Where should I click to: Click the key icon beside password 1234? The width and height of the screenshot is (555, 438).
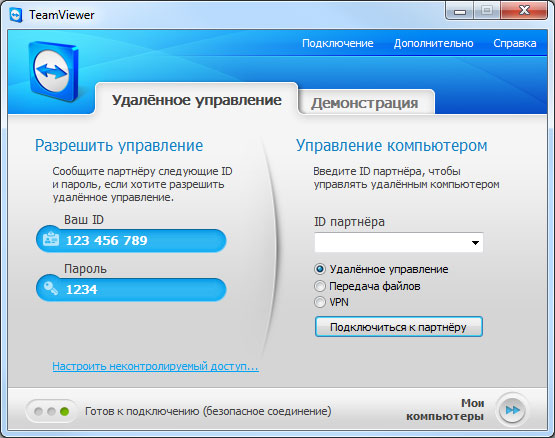[x=51, y=288]
